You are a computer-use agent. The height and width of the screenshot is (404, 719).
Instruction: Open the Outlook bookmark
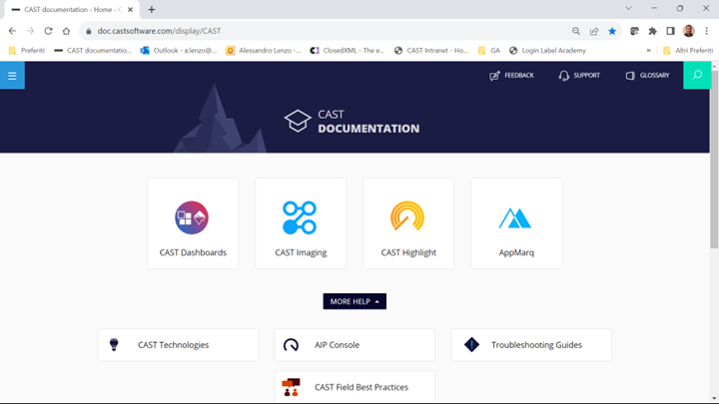click(179, 50)
